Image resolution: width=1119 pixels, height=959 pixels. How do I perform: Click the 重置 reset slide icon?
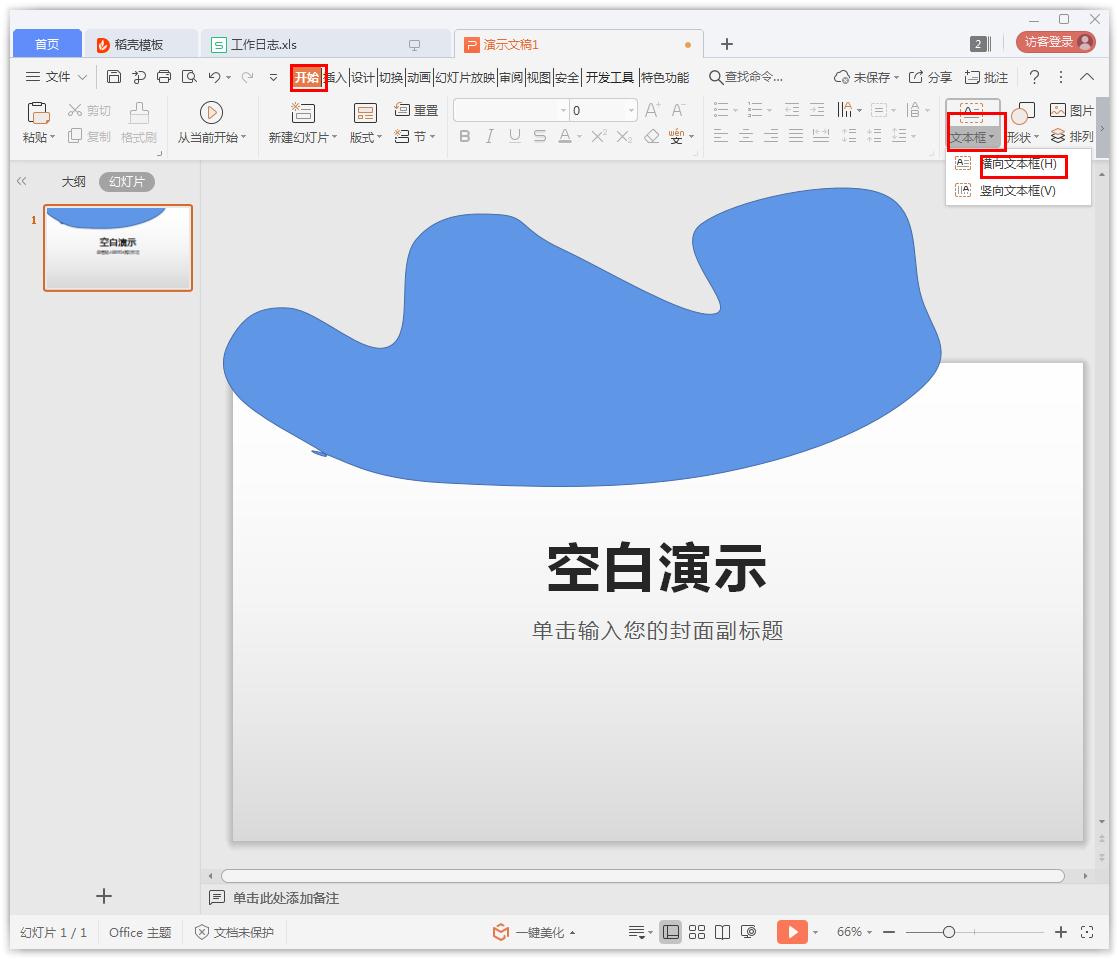(418, 110)
